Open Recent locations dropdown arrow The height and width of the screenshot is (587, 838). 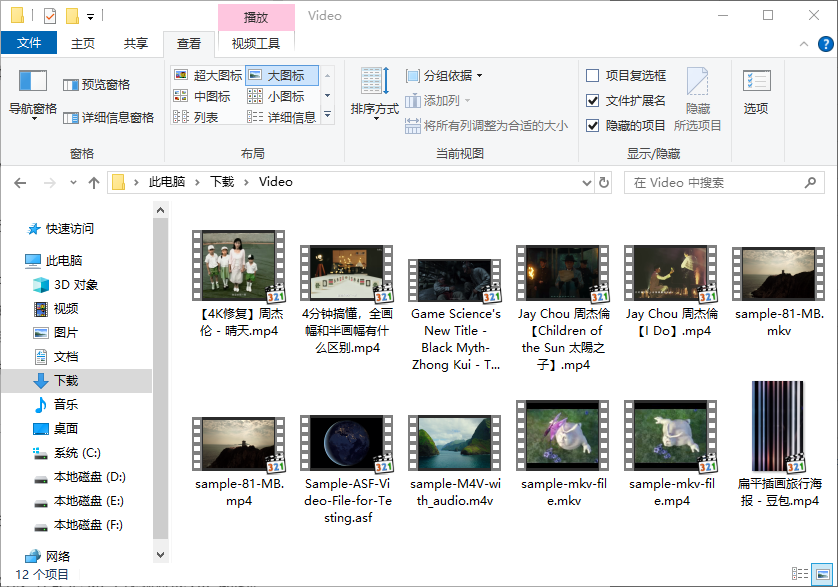click(73, 183)
